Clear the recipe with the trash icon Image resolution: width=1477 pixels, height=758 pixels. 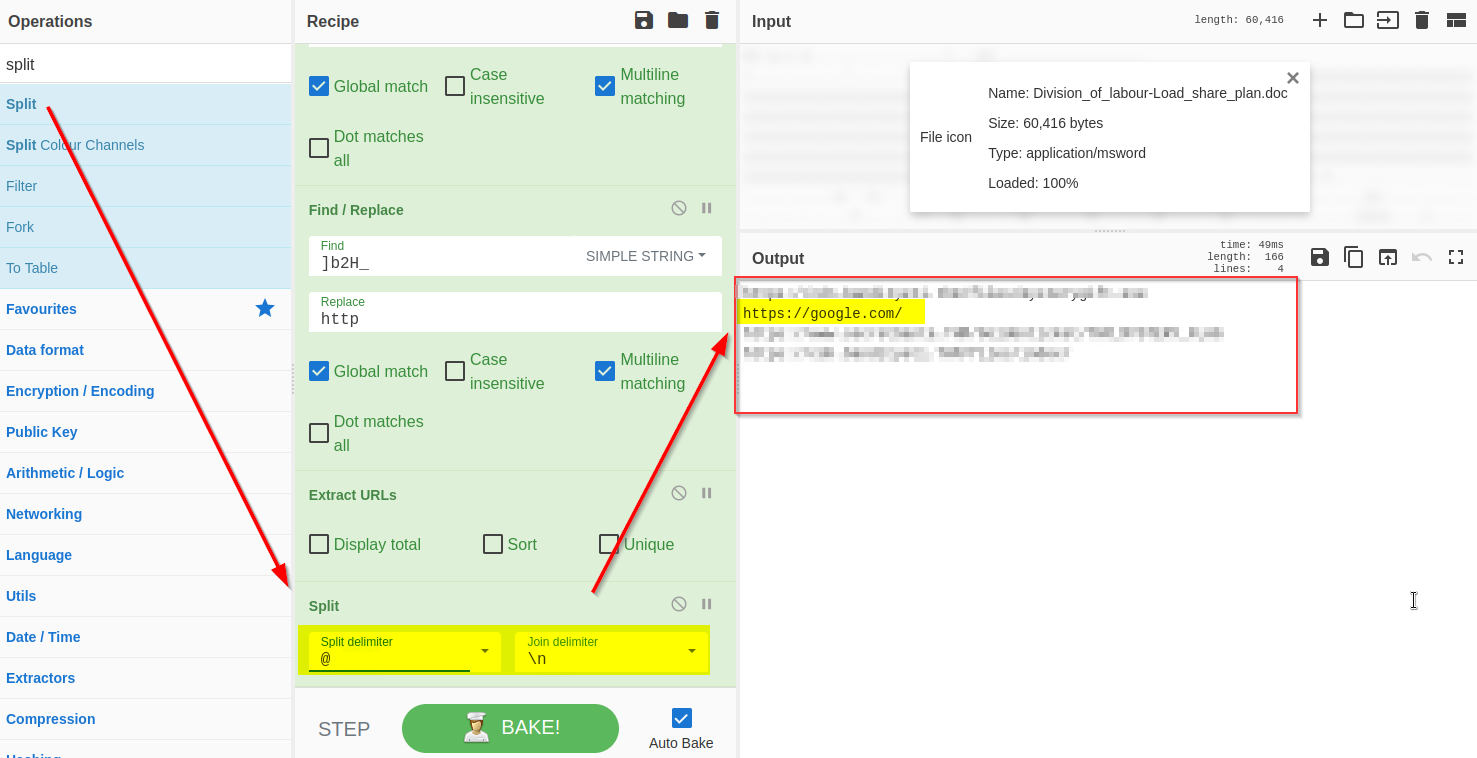click(712, 20)
